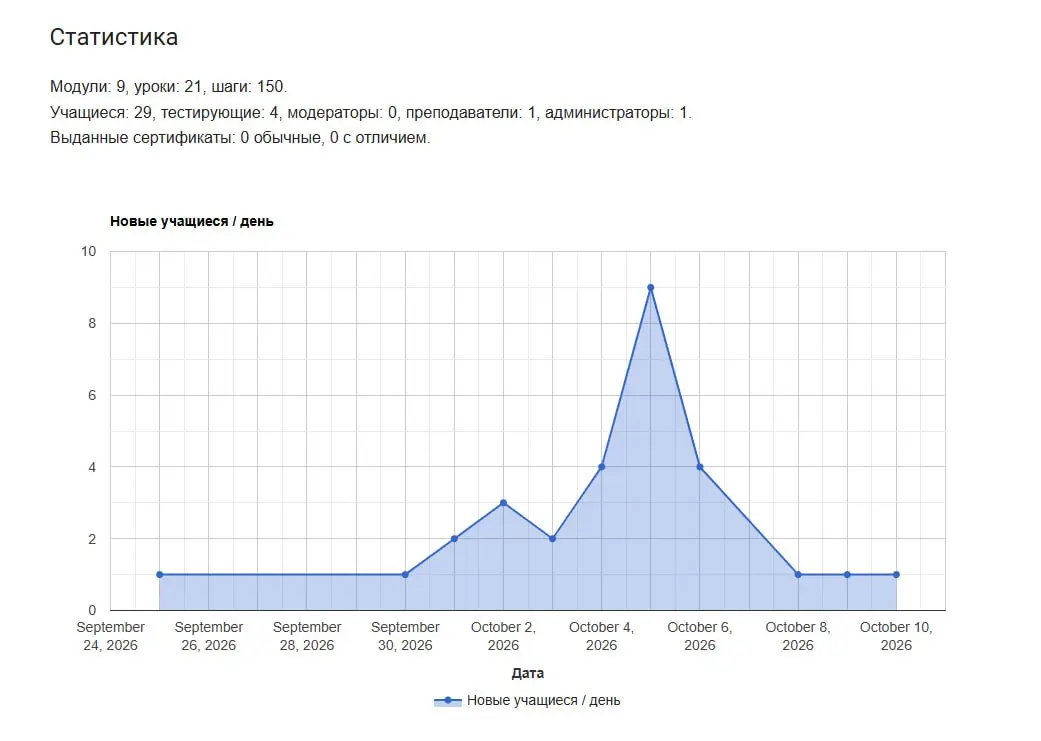Click the first data point on September 25

click(159, 574)
